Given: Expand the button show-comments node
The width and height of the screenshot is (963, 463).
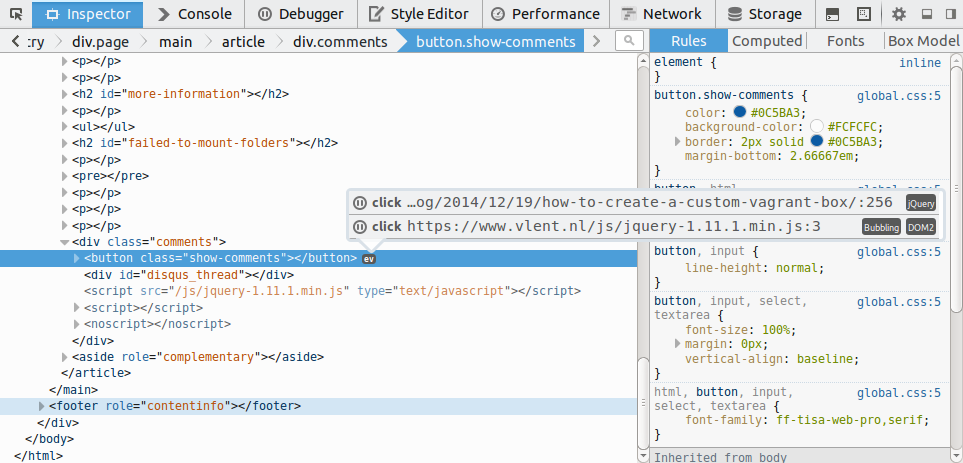Looking at the screenshot, I should tap(77, 259).
